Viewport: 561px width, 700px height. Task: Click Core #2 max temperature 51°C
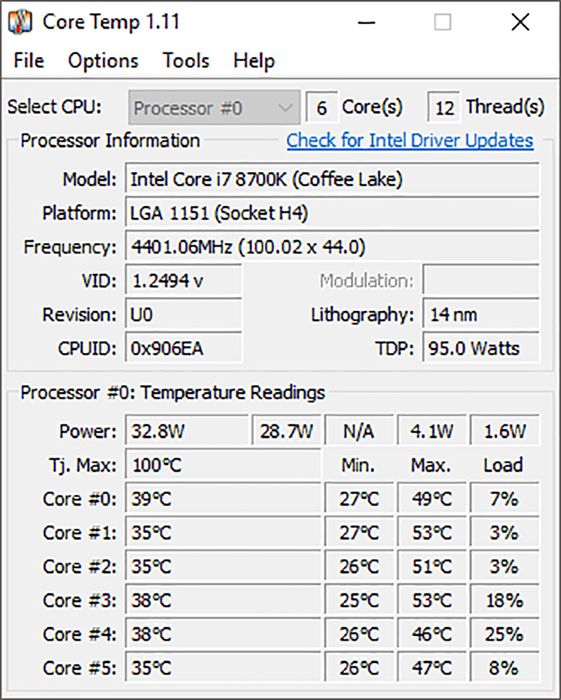click(x=432, y=567)
